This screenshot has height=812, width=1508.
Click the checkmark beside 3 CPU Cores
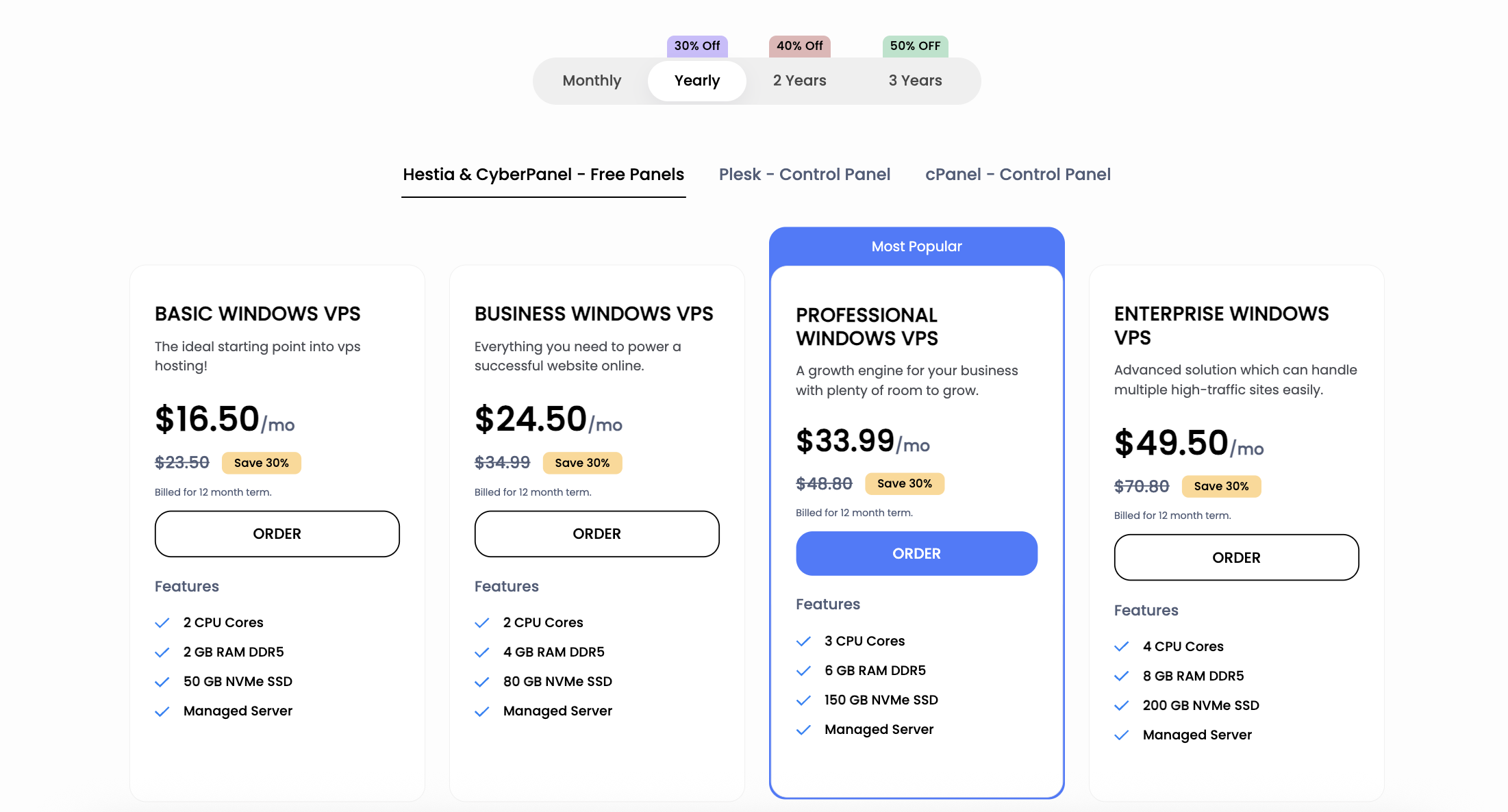(803, 642)
